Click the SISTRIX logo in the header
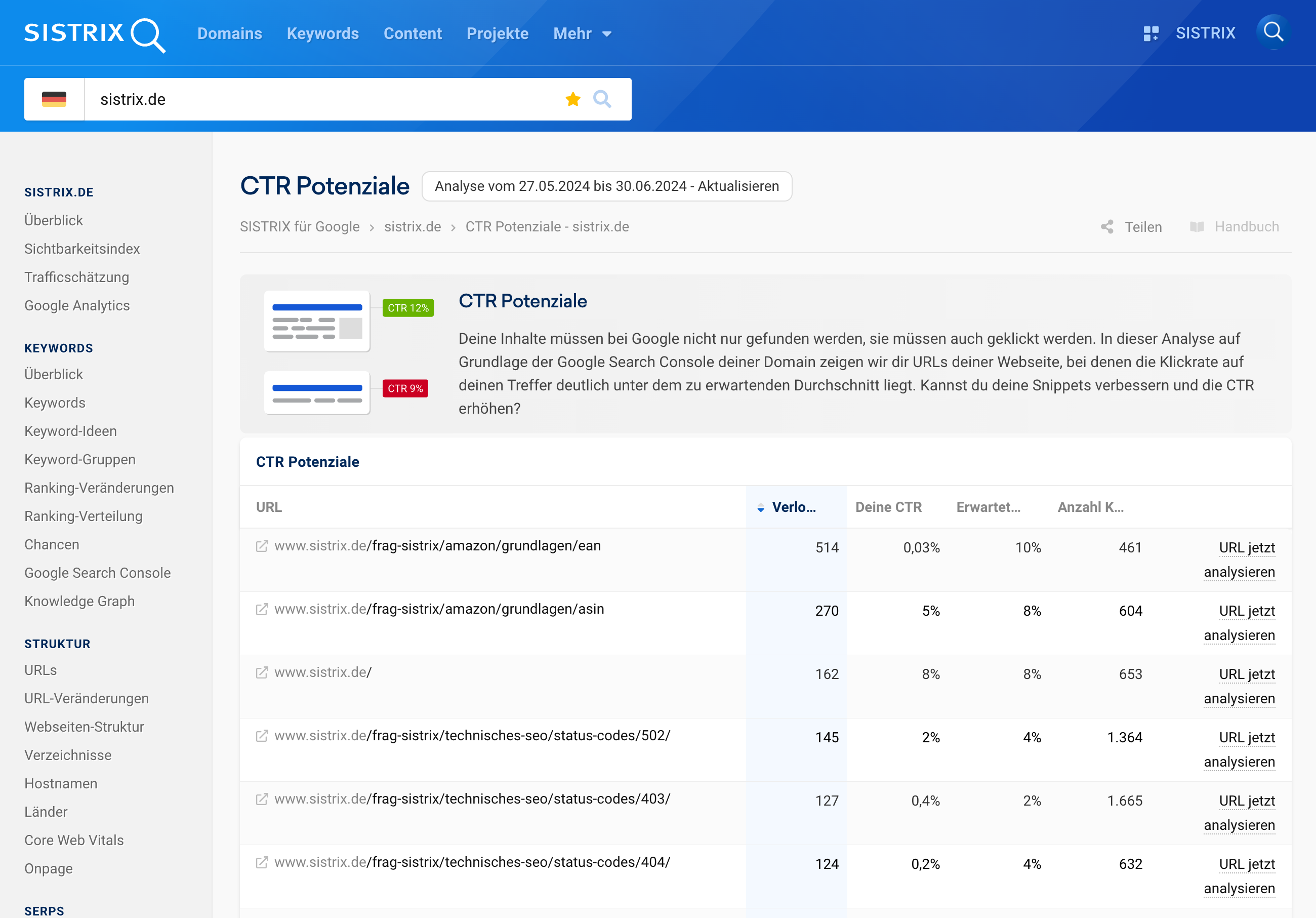This screenshot has height=918, width=1316. pos(95,34)
